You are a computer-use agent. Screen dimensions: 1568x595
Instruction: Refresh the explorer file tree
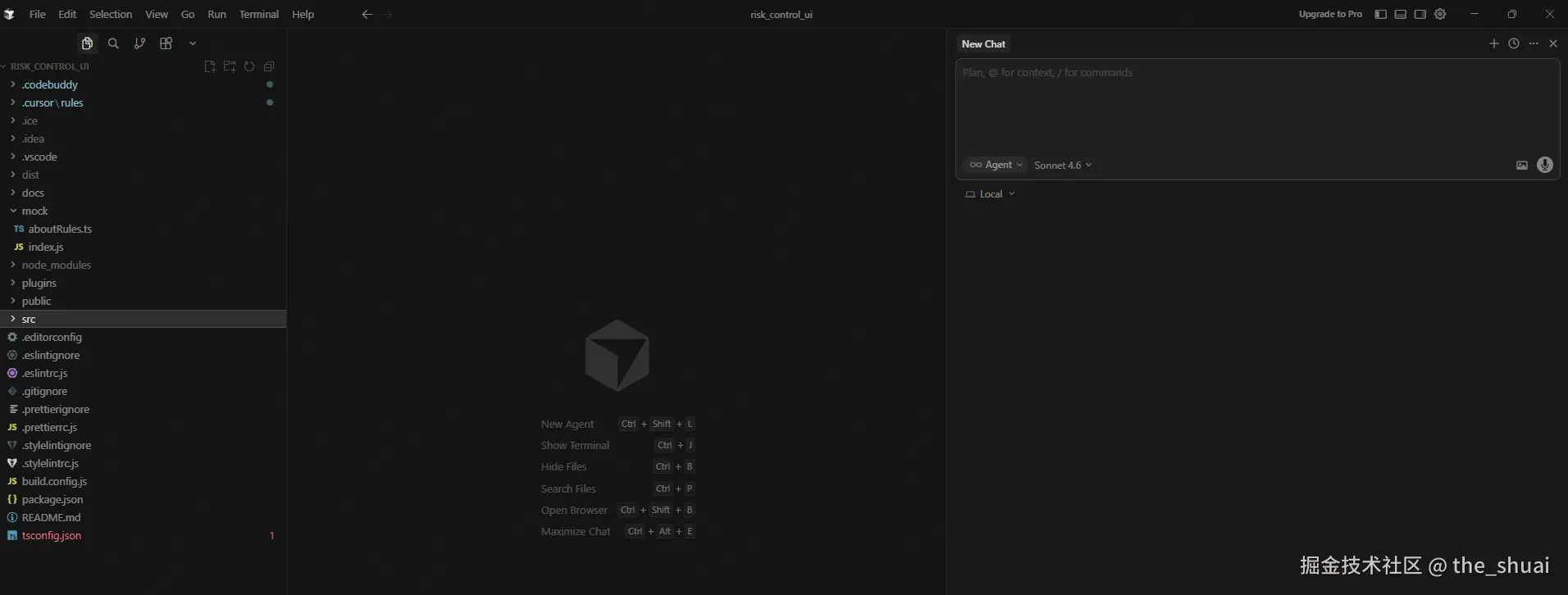[249, 66]
